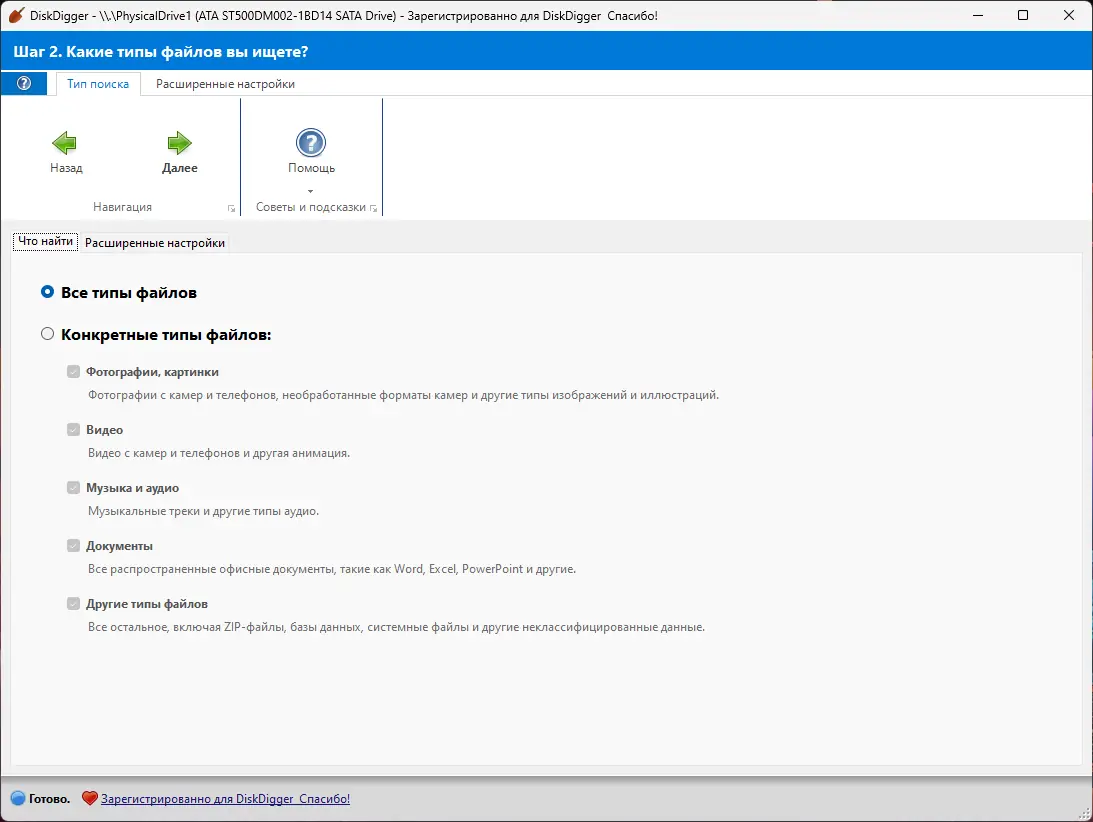Expand the dropdown arrow under Помощь

point(311,191)
